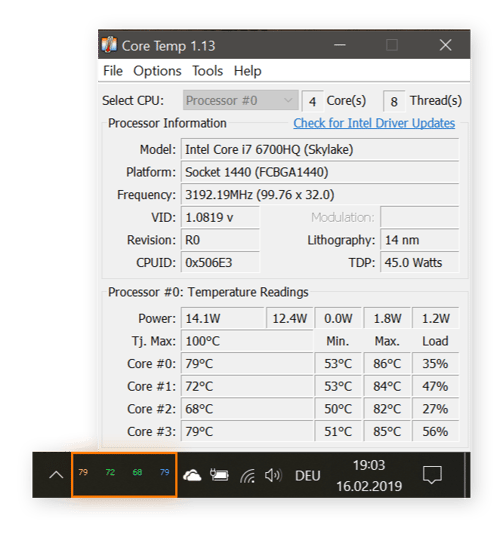Click Core #1 load value 47%
This screenshot has height=534, width=500.
point(436,386)
